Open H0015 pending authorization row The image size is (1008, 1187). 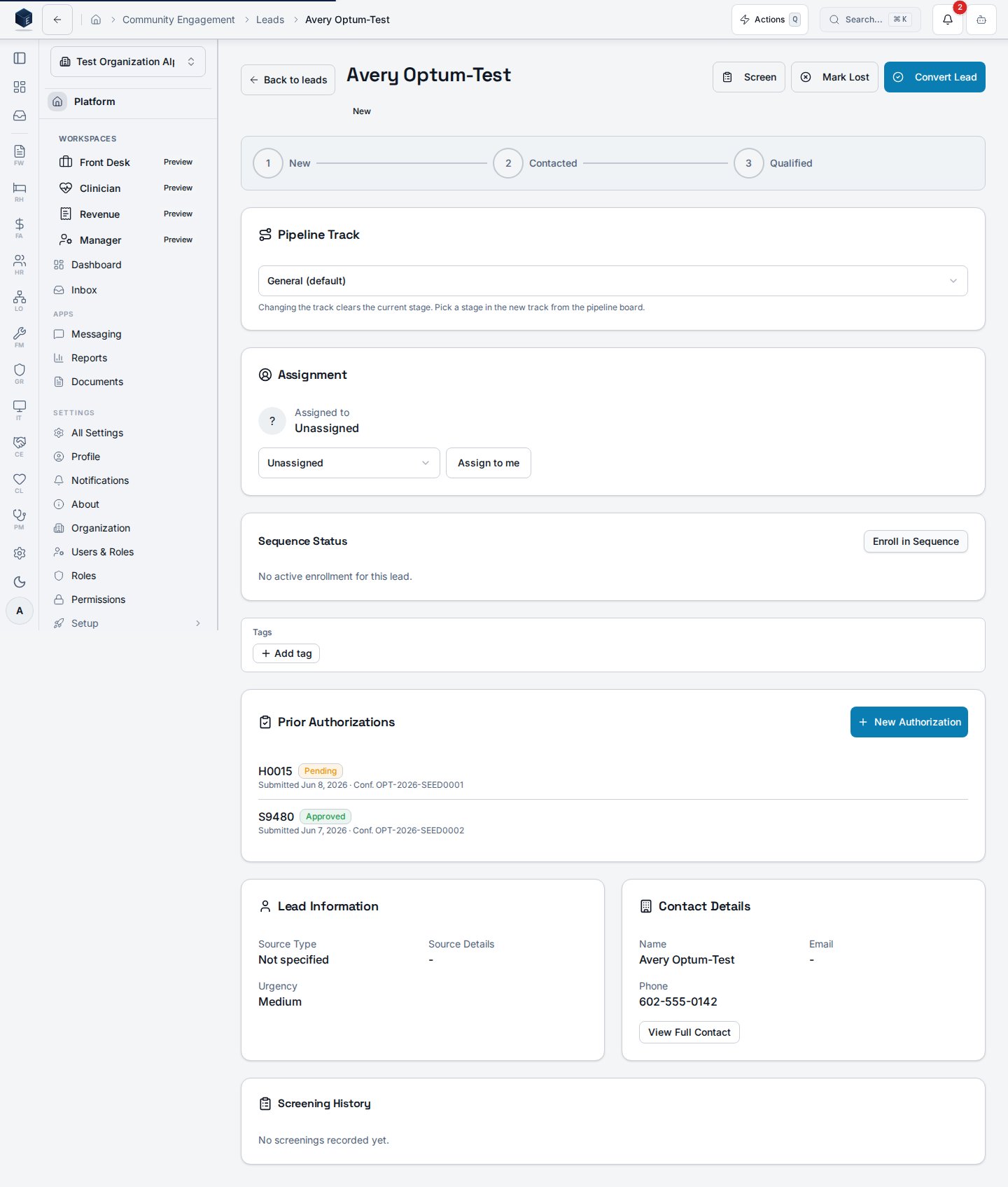tap(613, 777)
